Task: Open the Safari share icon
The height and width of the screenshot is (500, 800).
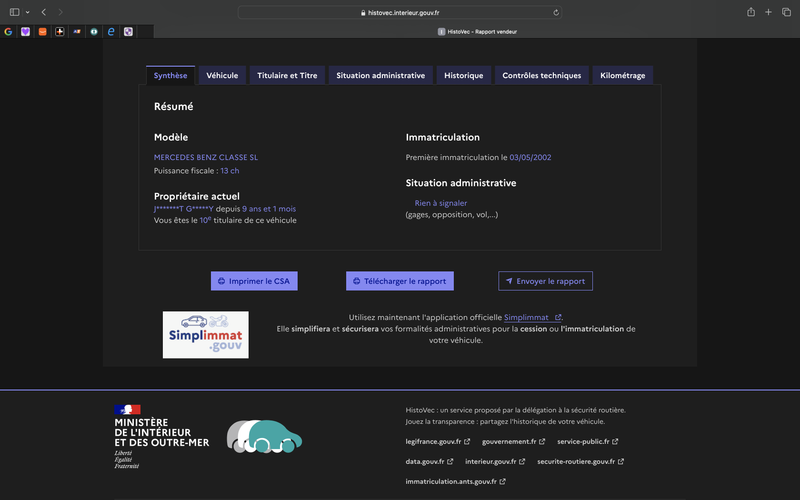Action: [x=751, y=12]
